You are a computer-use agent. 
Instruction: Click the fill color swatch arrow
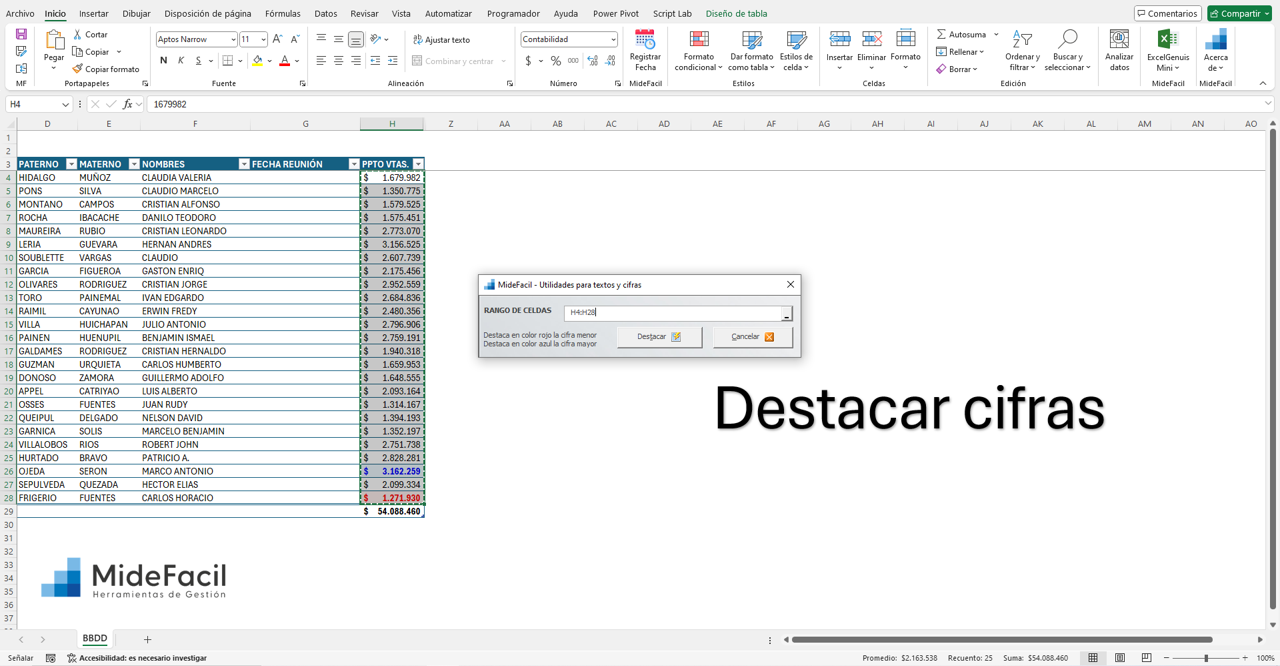pos(268,61)
